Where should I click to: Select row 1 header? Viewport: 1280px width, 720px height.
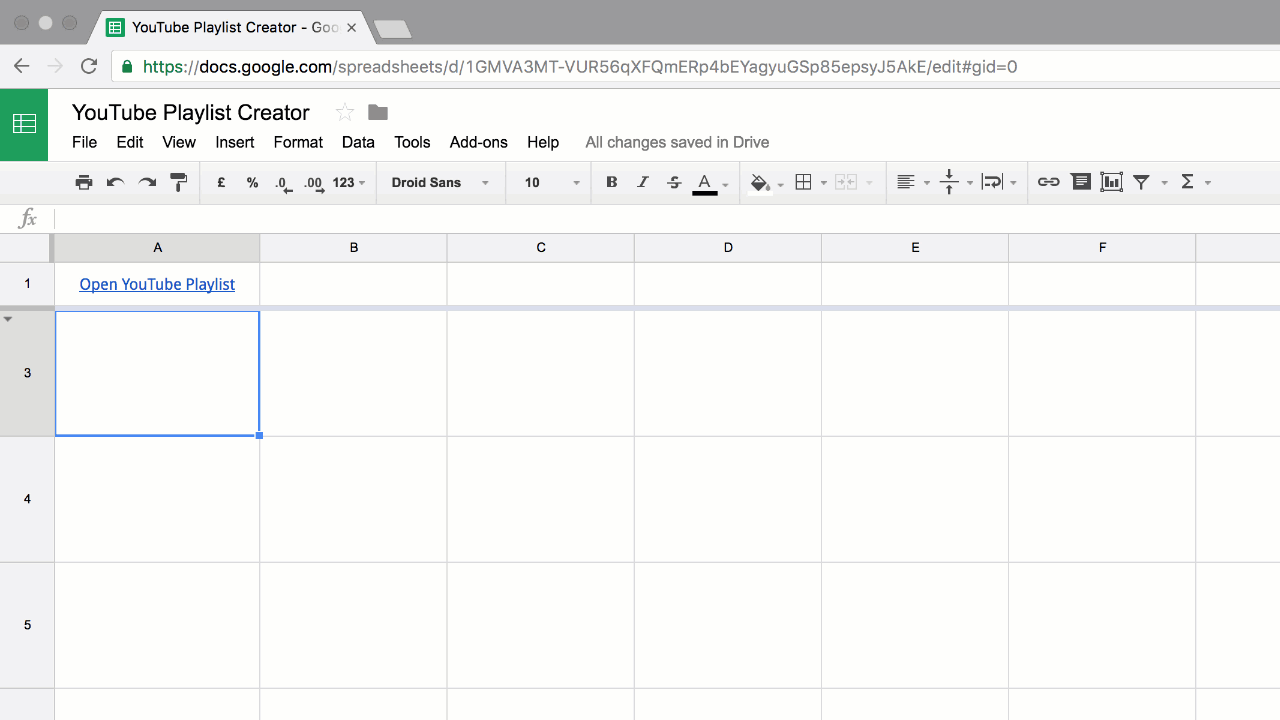[x=27, y=284]
